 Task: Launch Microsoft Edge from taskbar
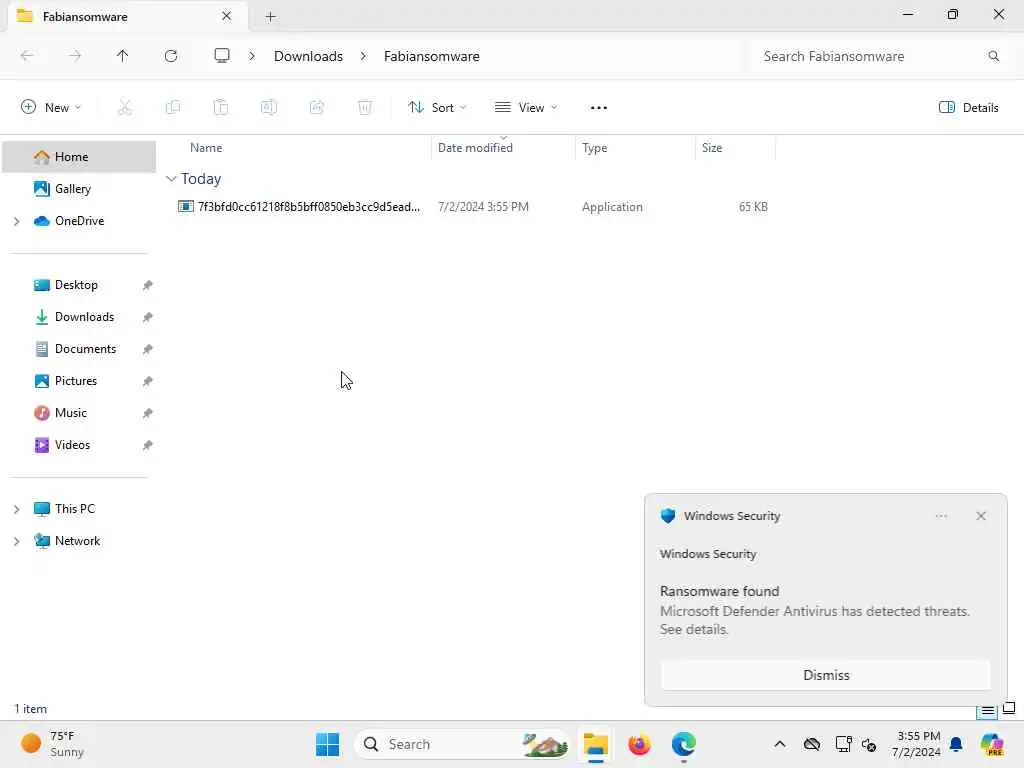[683, 744]
